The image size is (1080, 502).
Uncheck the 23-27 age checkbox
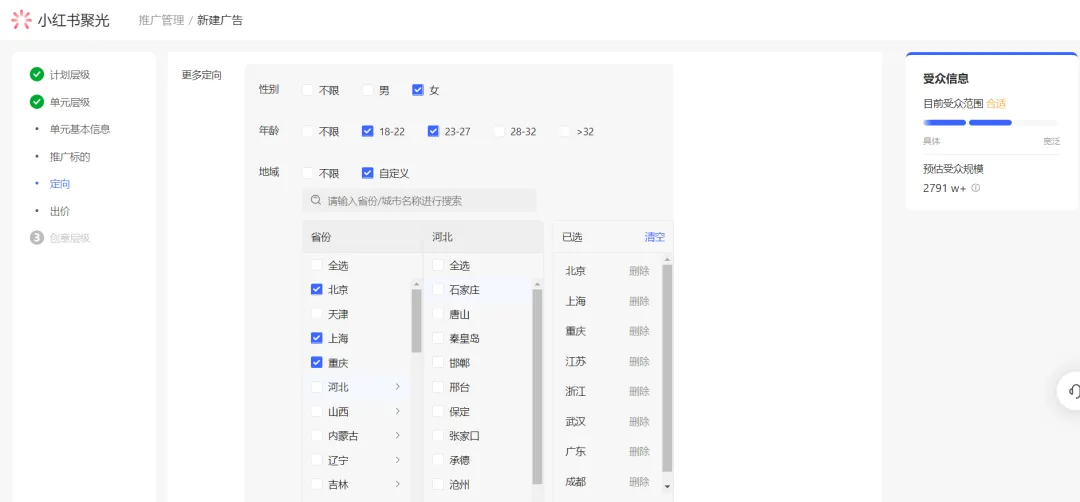[433, 131]
